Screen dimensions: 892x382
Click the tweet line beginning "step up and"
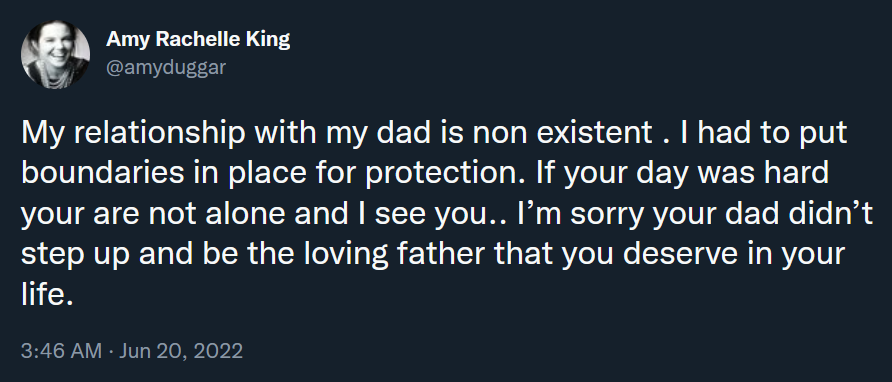[x=433, y=254]
